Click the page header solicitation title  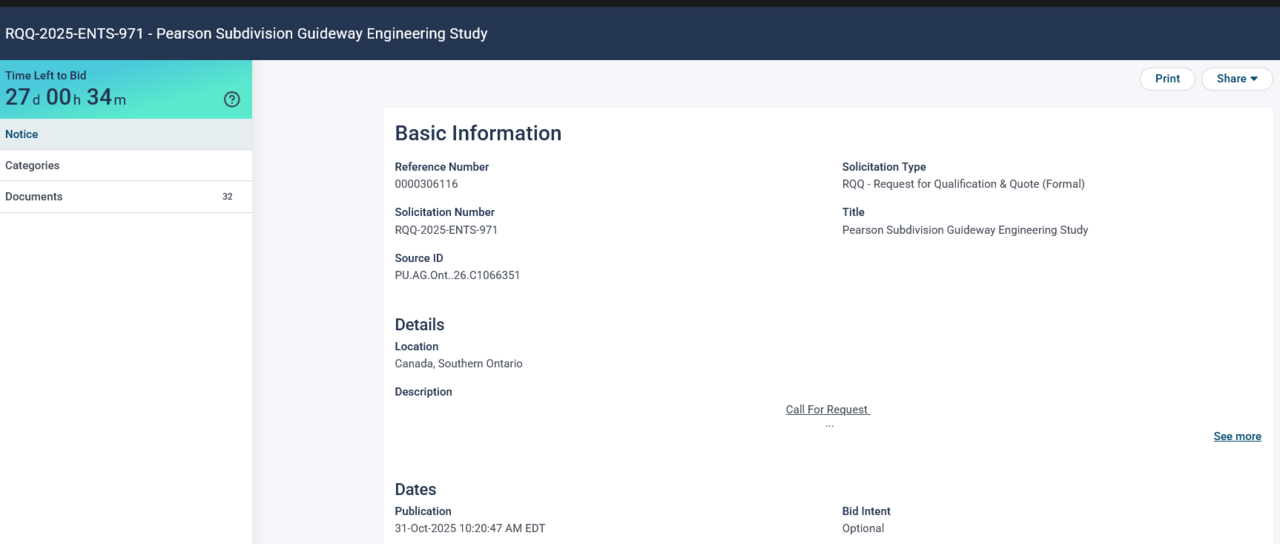coord(246,33)
